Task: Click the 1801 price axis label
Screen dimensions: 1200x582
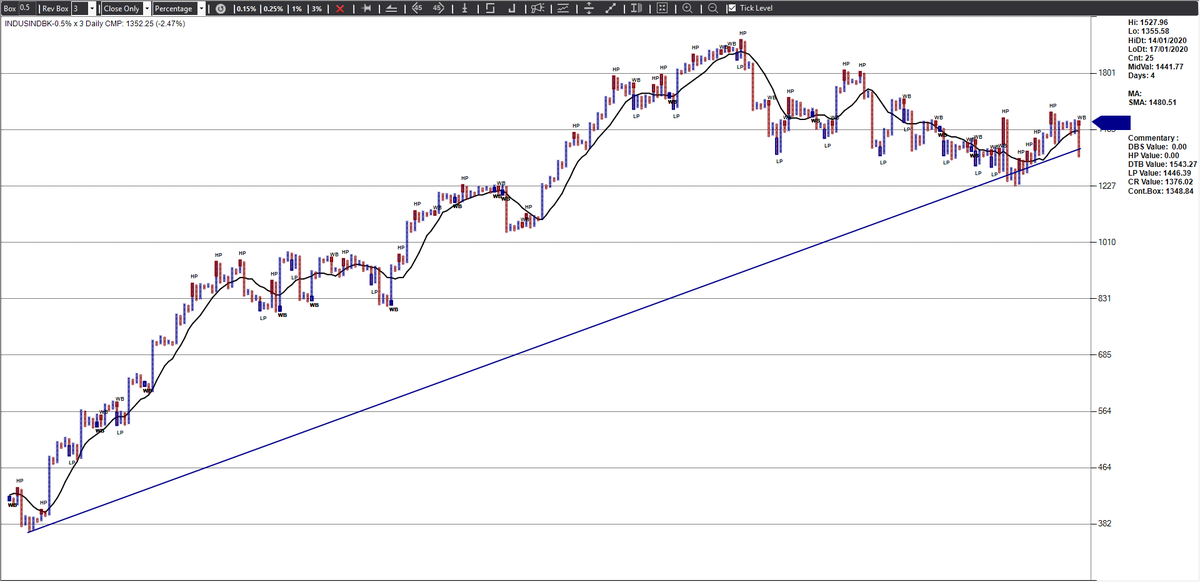Action: pyautogui.click(x=1106, y=73)
